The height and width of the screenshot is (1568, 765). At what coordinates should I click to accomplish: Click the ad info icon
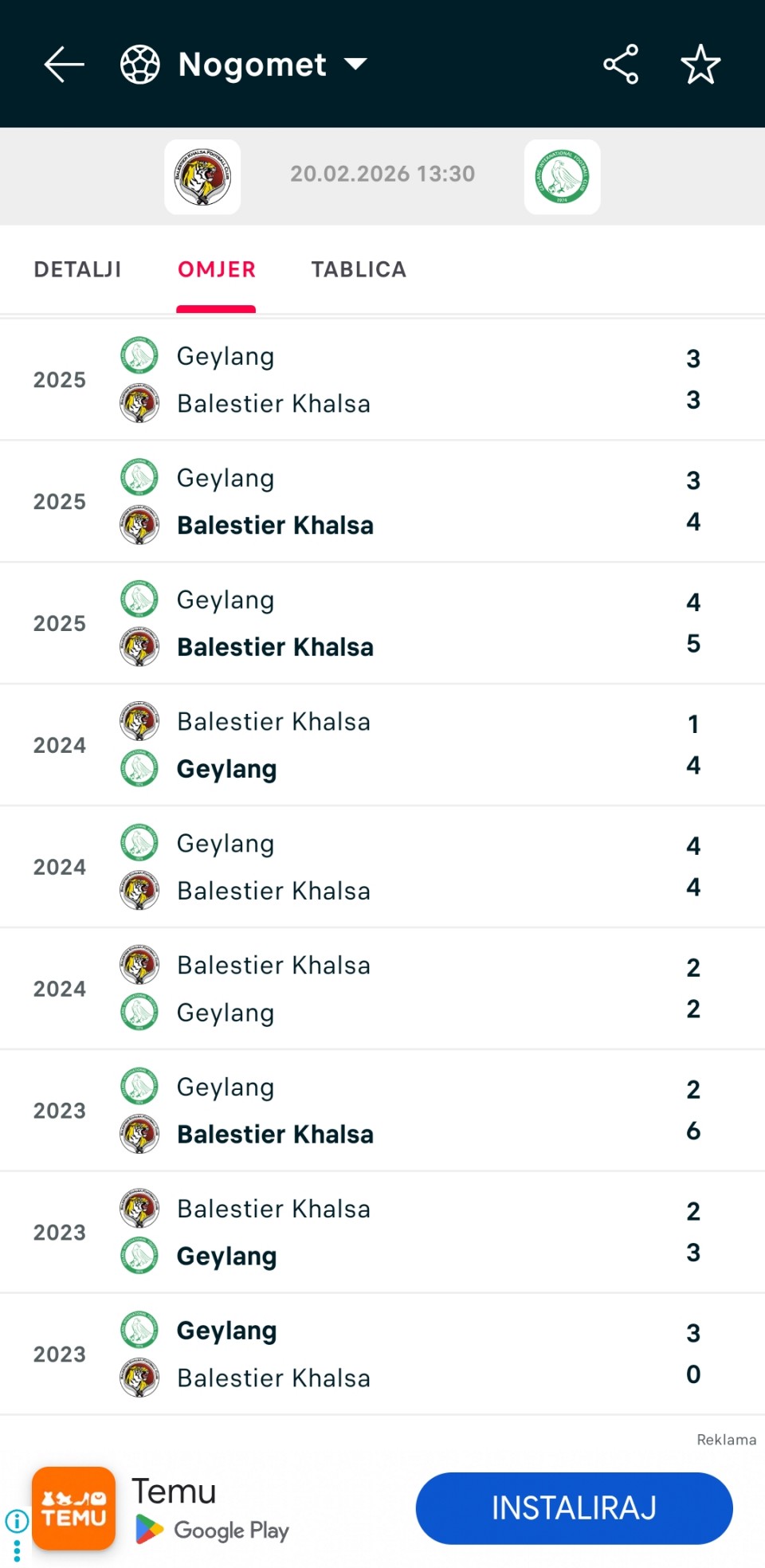coord(17,1521)
